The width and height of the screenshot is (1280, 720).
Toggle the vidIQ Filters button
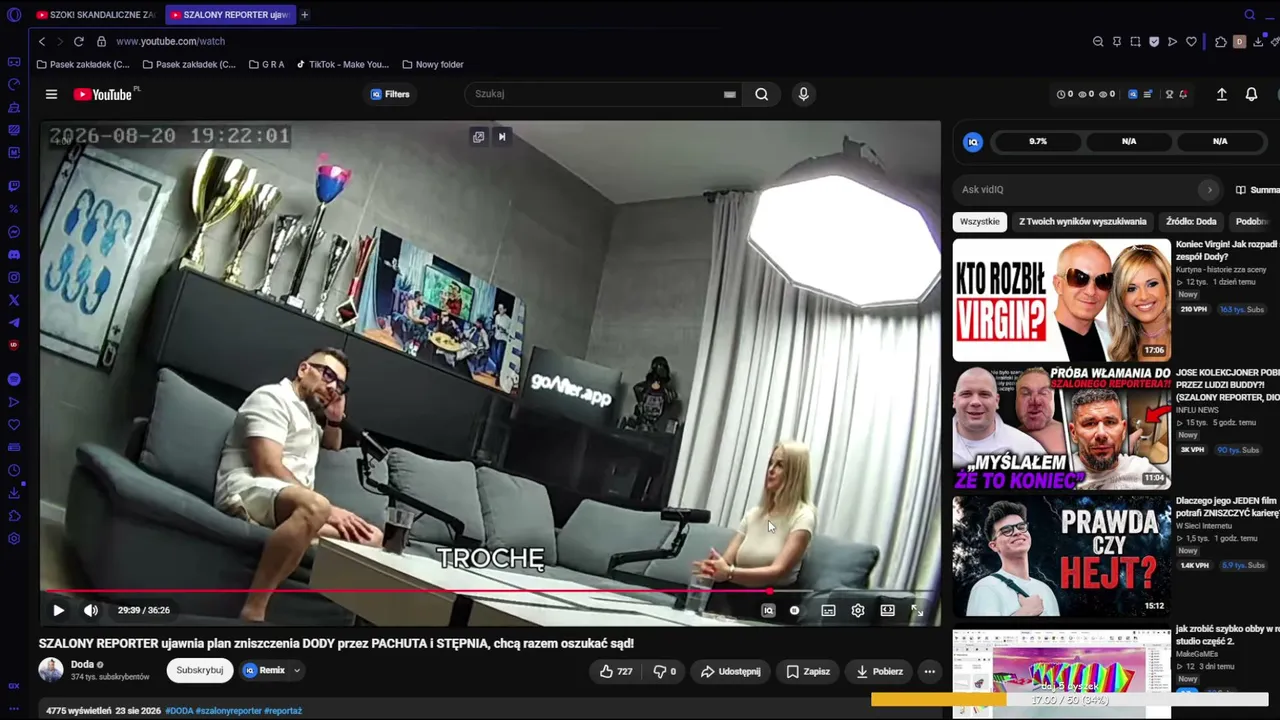click(x=390, y=94)
